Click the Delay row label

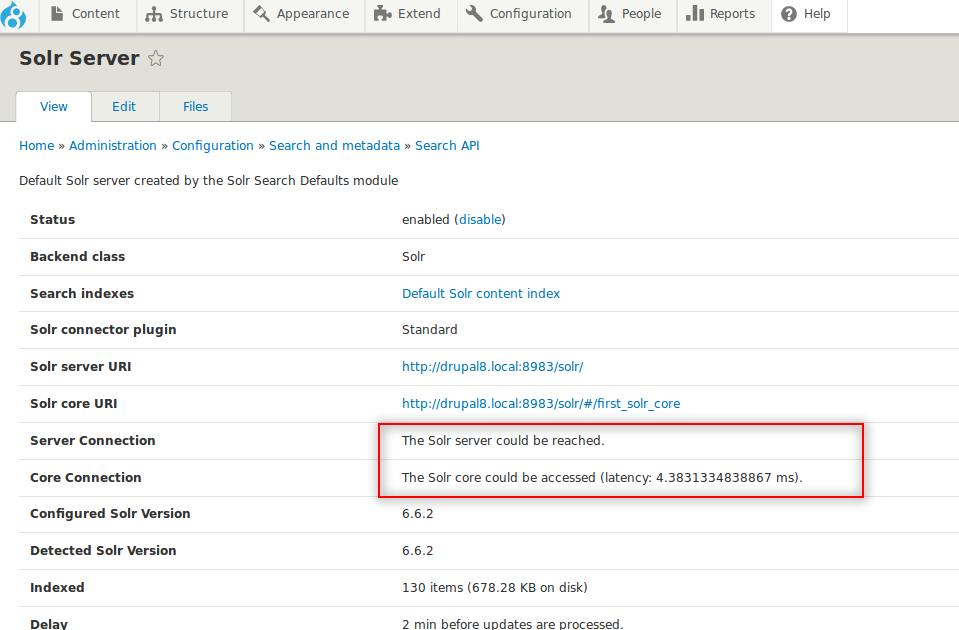click(x=49, y=623)
